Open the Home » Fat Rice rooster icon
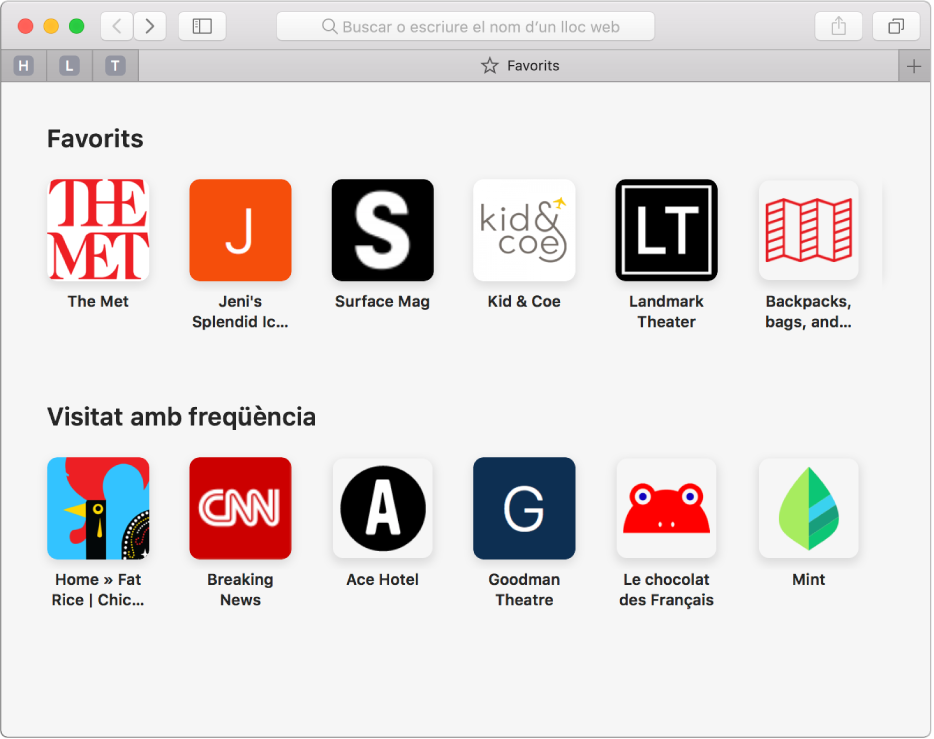The height and width of the screenshot is (739, 934). [98, 508]
